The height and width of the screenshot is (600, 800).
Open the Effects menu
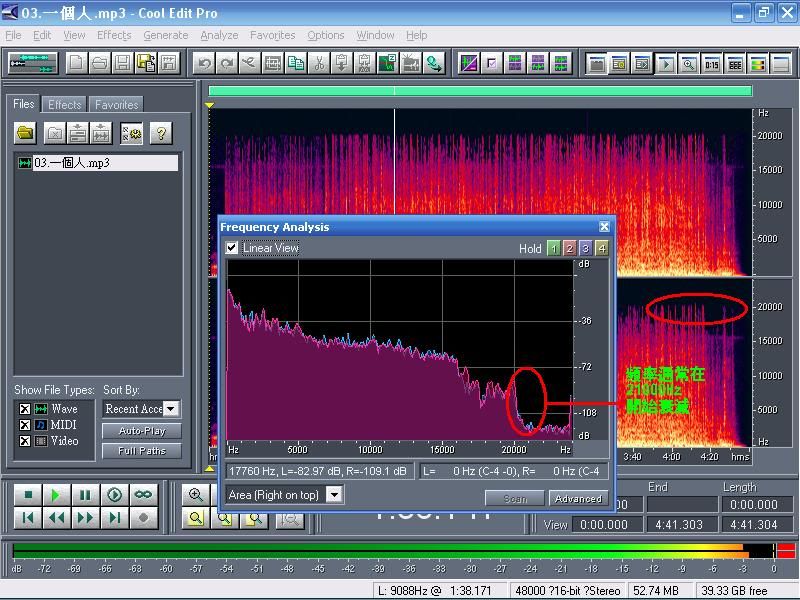[114, 35]
